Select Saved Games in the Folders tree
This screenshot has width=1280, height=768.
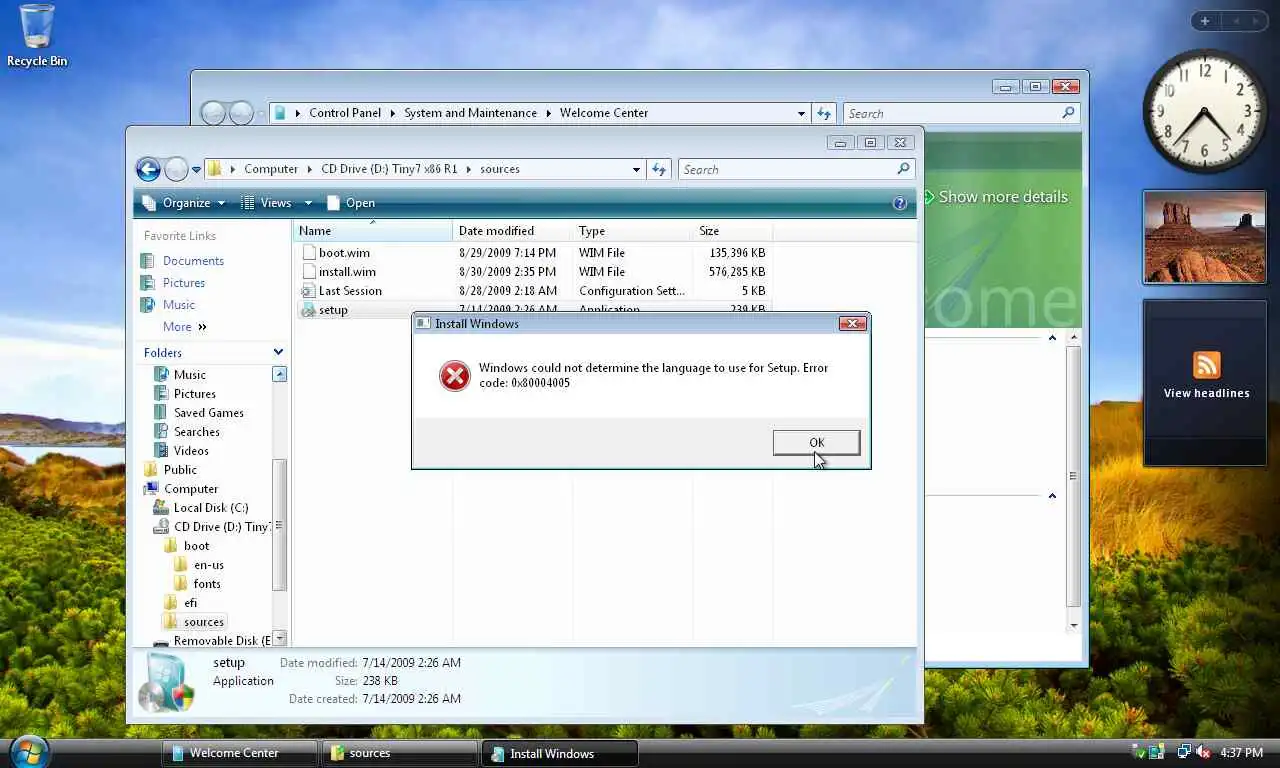point(208,413)
